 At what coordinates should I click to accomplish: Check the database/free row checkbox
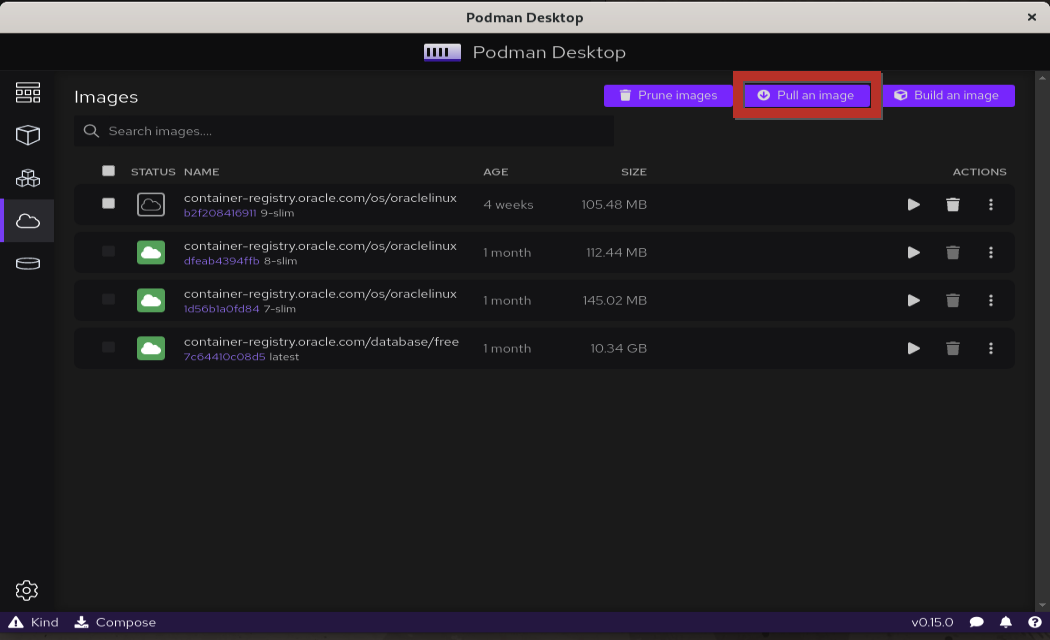coord(108,347)
